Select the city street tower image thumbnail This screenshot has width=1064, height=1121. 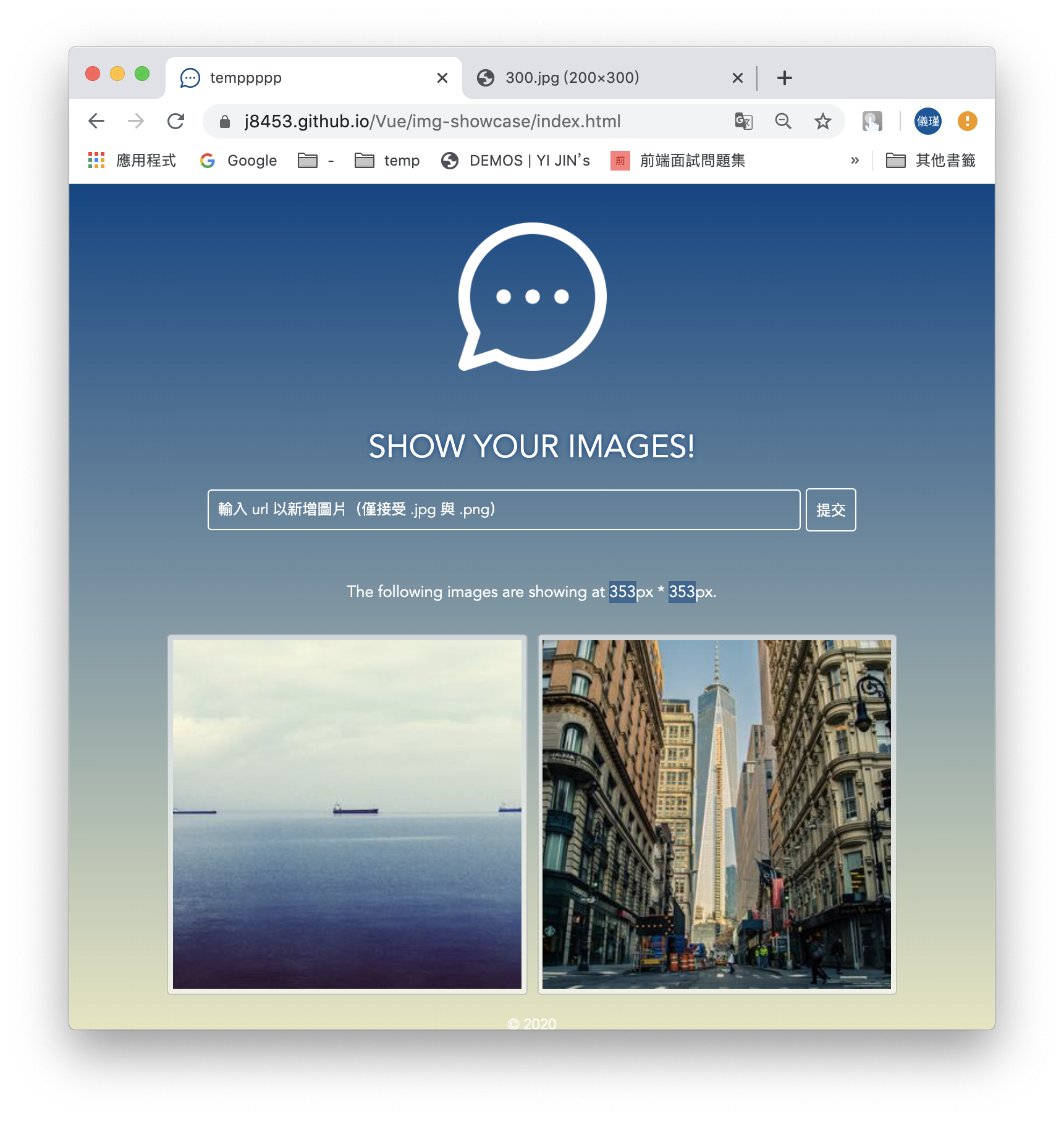[717, 814]
